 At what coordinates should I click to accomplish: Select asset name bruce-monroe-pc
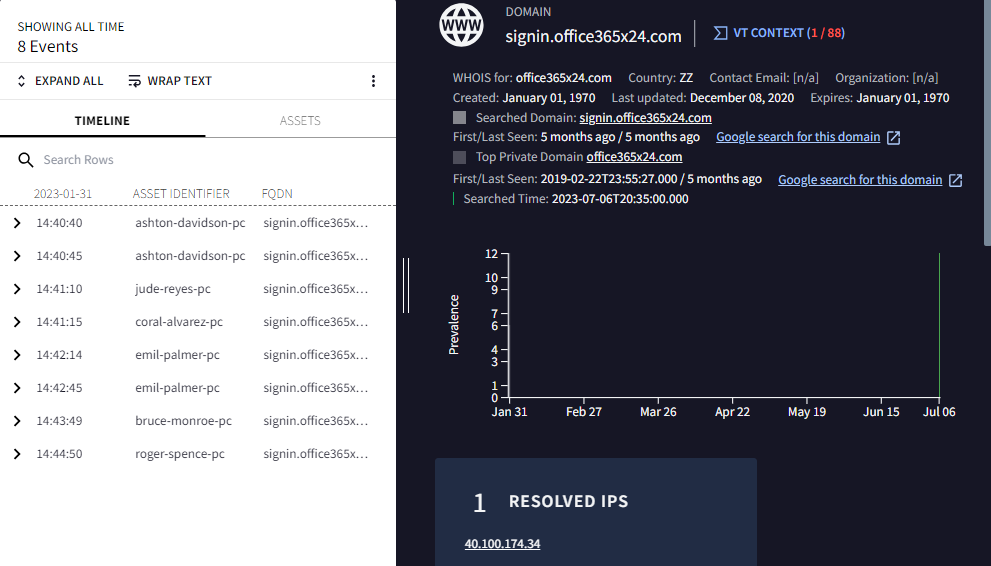(183, 421)
